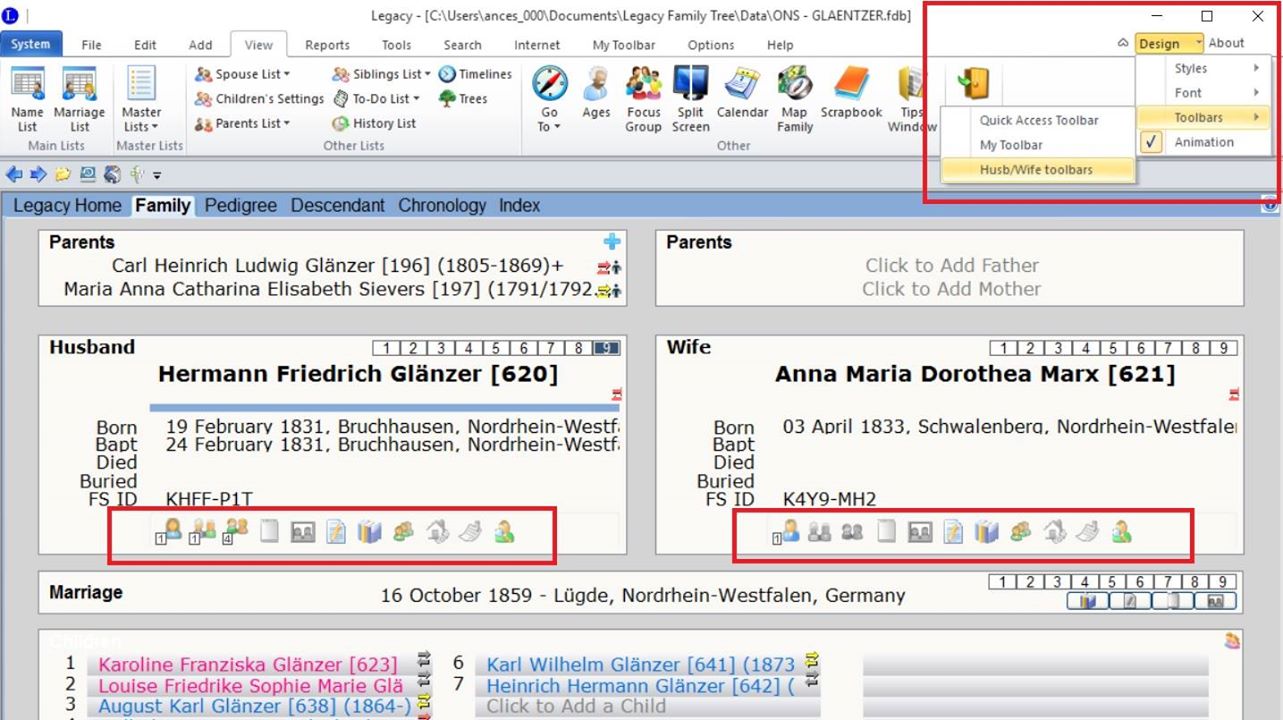The width and height of the screenshot is (1283, 720).
Task: Toggle tag 5 in the Husband panel
Action: [496, 348]
